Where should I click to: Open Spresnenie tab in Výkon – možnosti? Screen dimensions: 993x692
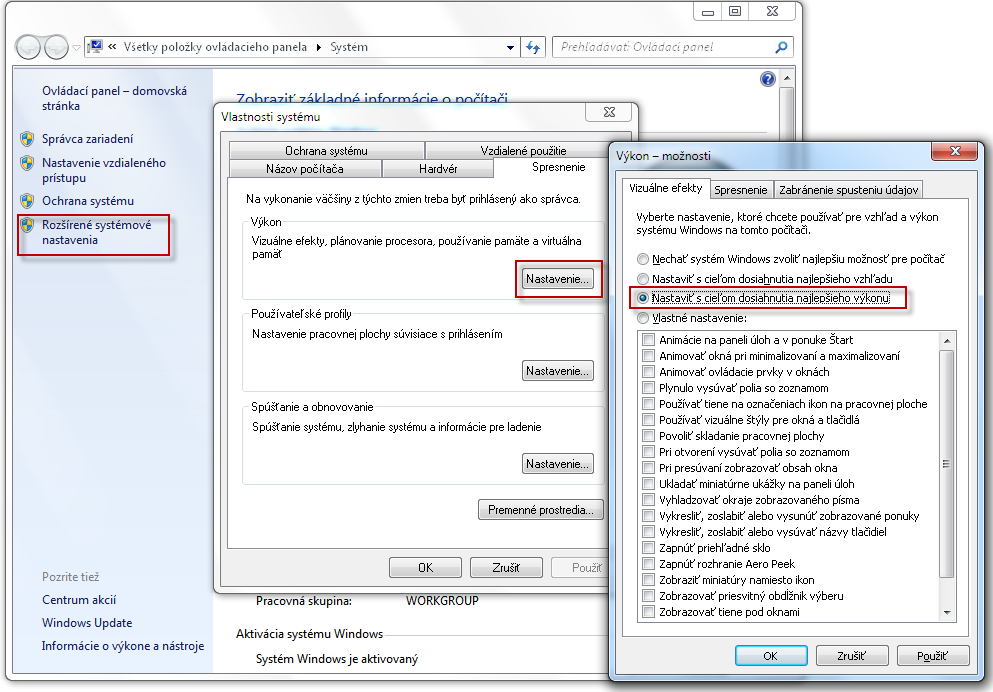point(740,190)
